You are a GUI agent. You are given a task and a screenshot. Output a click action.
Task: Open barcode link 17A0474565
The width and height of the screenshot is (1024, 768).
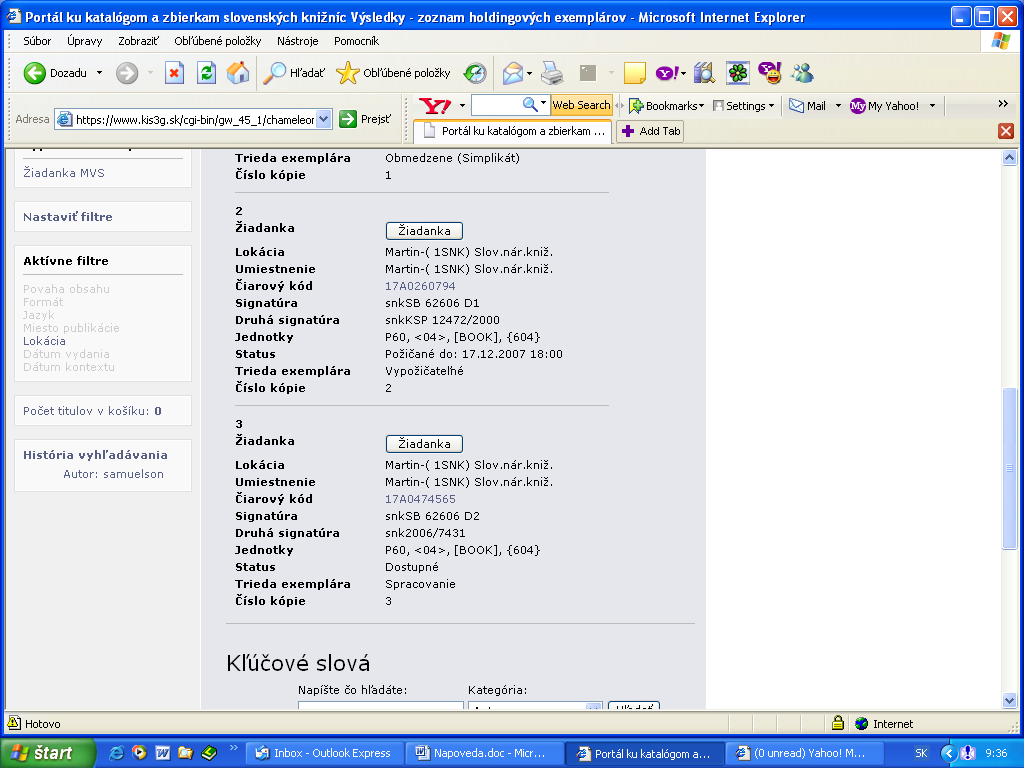click(420, 499)
